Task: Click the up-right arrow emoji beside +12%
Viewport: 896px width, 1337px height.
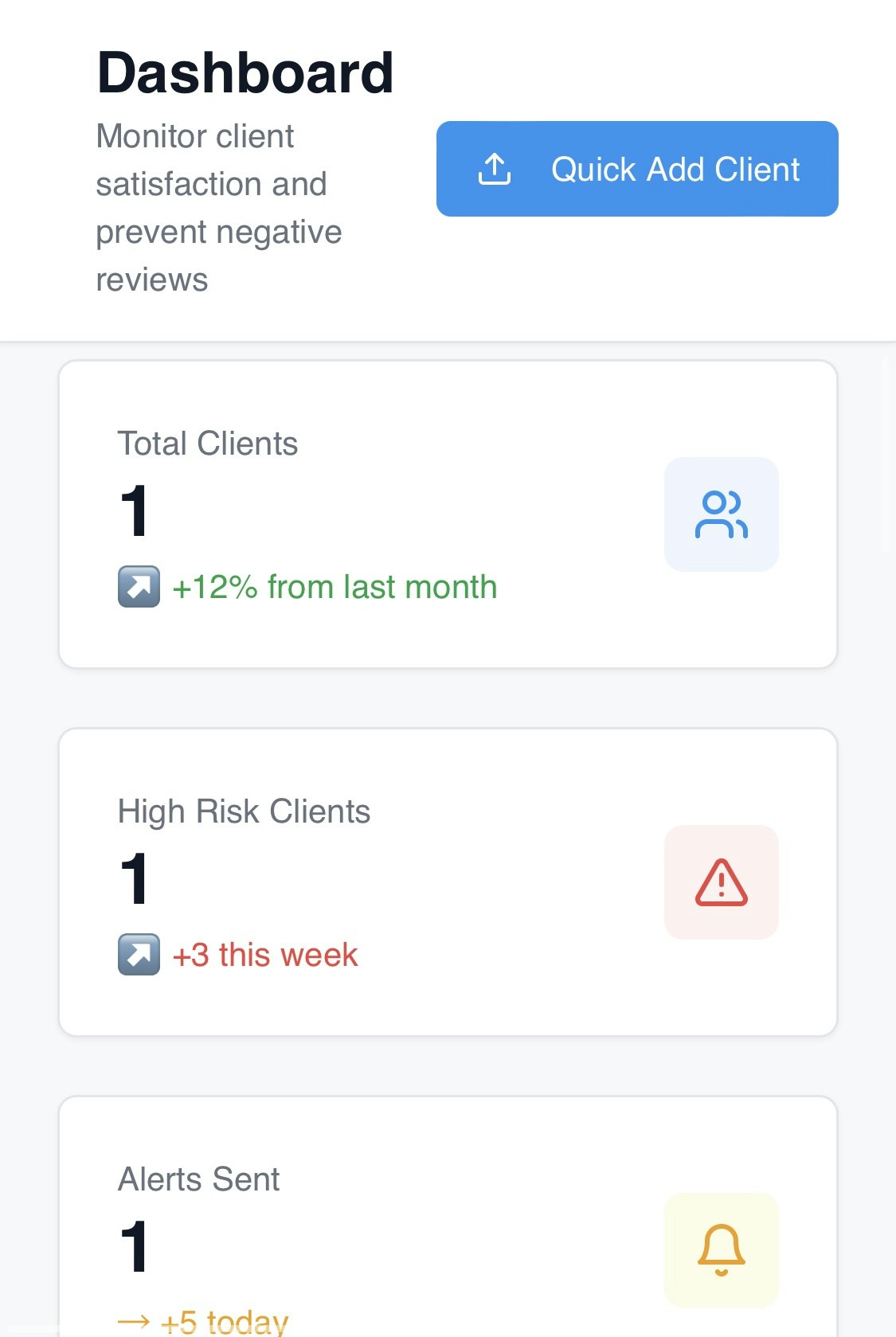Action: (139, 587)
